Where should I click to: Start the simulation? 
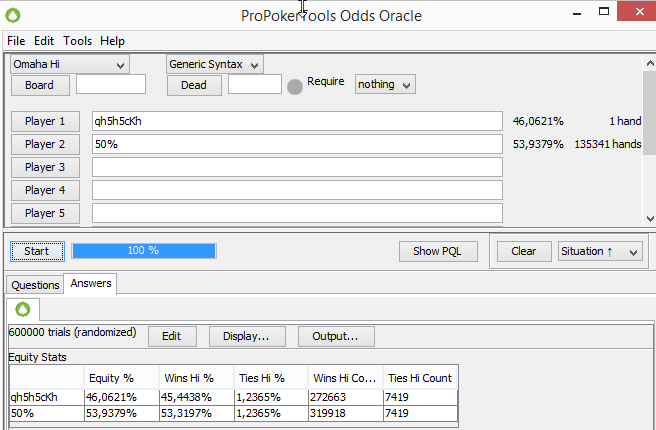[x=37, y=251]
